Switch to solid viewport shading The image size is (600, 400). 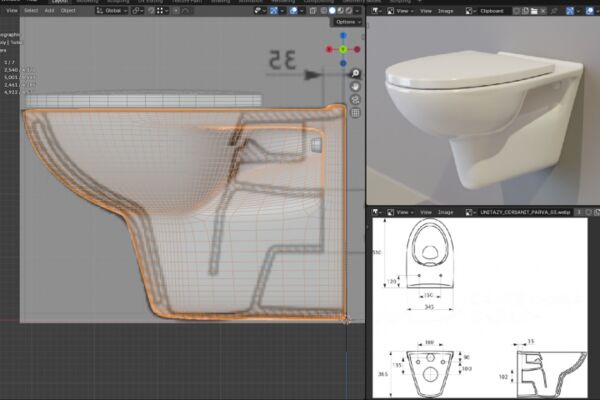[332, 11]
